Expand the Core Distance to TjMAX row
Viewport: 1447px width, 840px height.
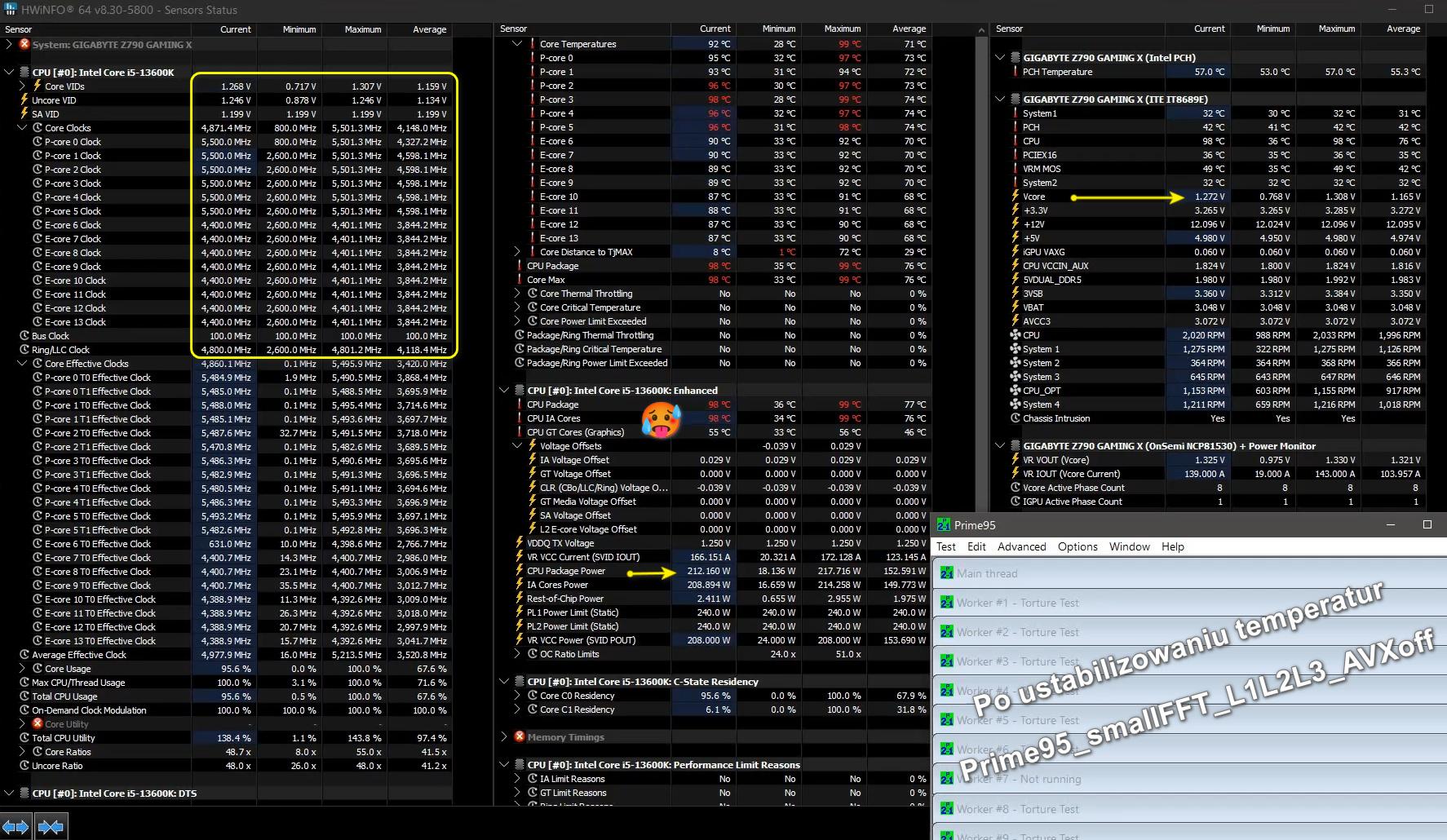[x=517, y=252]
